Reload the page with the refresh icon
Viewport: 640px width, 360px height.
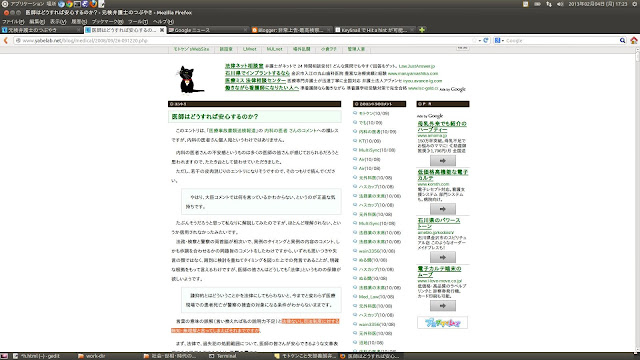pos(486,40)
